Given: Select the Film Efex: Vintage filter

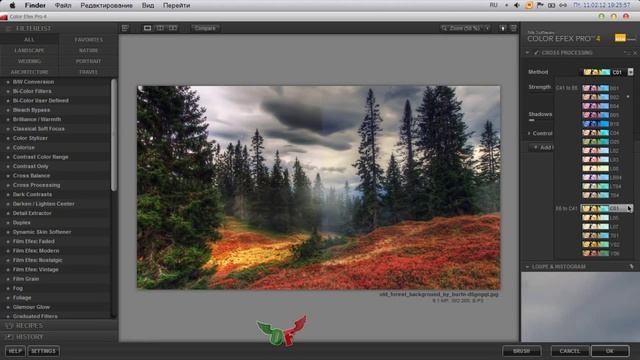Looking at the screenshot, I should pyautogui.click(x=36, y=270).
